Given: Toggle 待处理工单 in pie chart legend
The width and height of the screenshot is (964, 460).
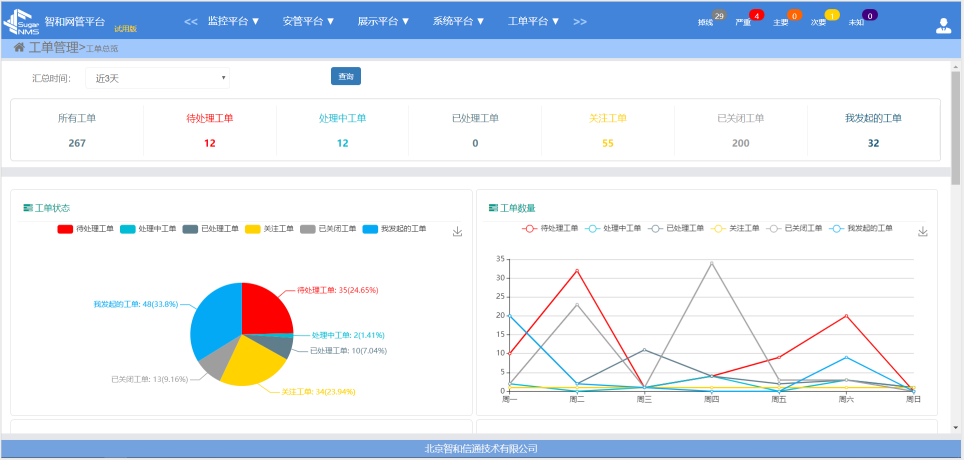Looking at the screenshot, I should coord(85,229).
